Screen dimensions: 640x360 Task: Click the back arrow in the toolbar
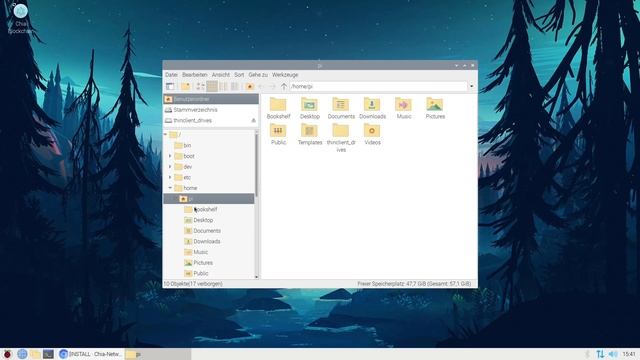(x=261, y=86)
